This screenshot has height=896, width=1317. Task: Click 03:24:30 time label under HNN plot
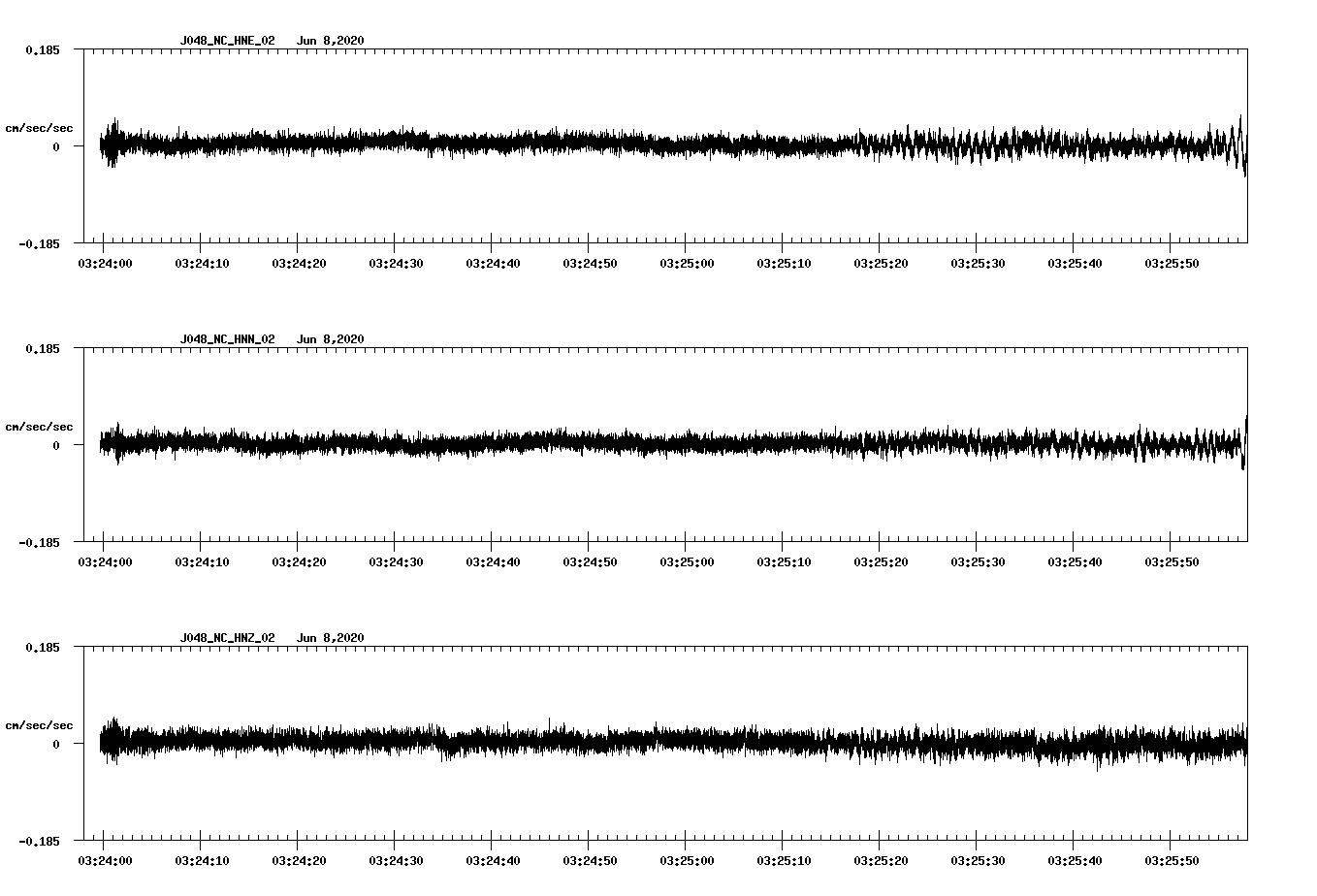click(395, 561)
